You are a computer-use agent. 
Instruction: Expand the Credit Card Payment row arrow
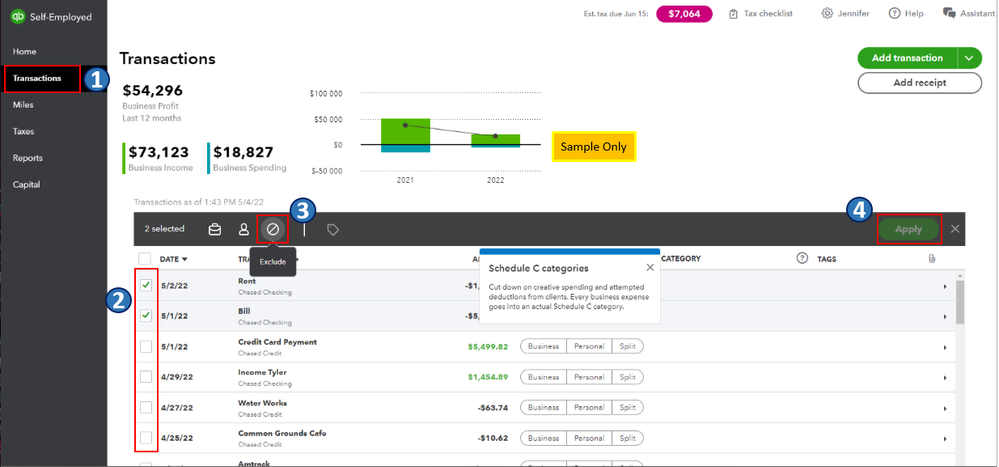tap(945, 348)
